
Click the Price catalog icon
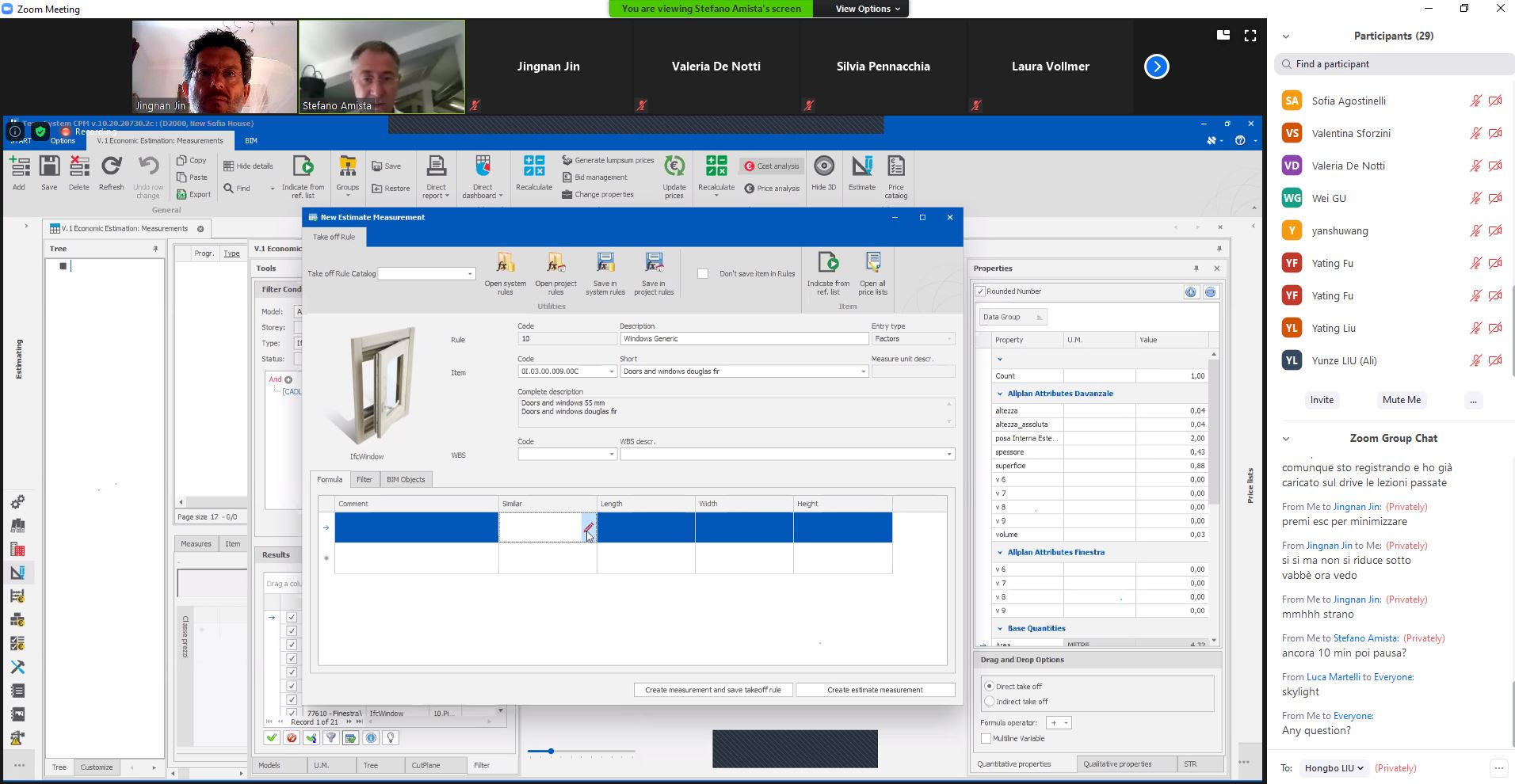tap(895, 167)
